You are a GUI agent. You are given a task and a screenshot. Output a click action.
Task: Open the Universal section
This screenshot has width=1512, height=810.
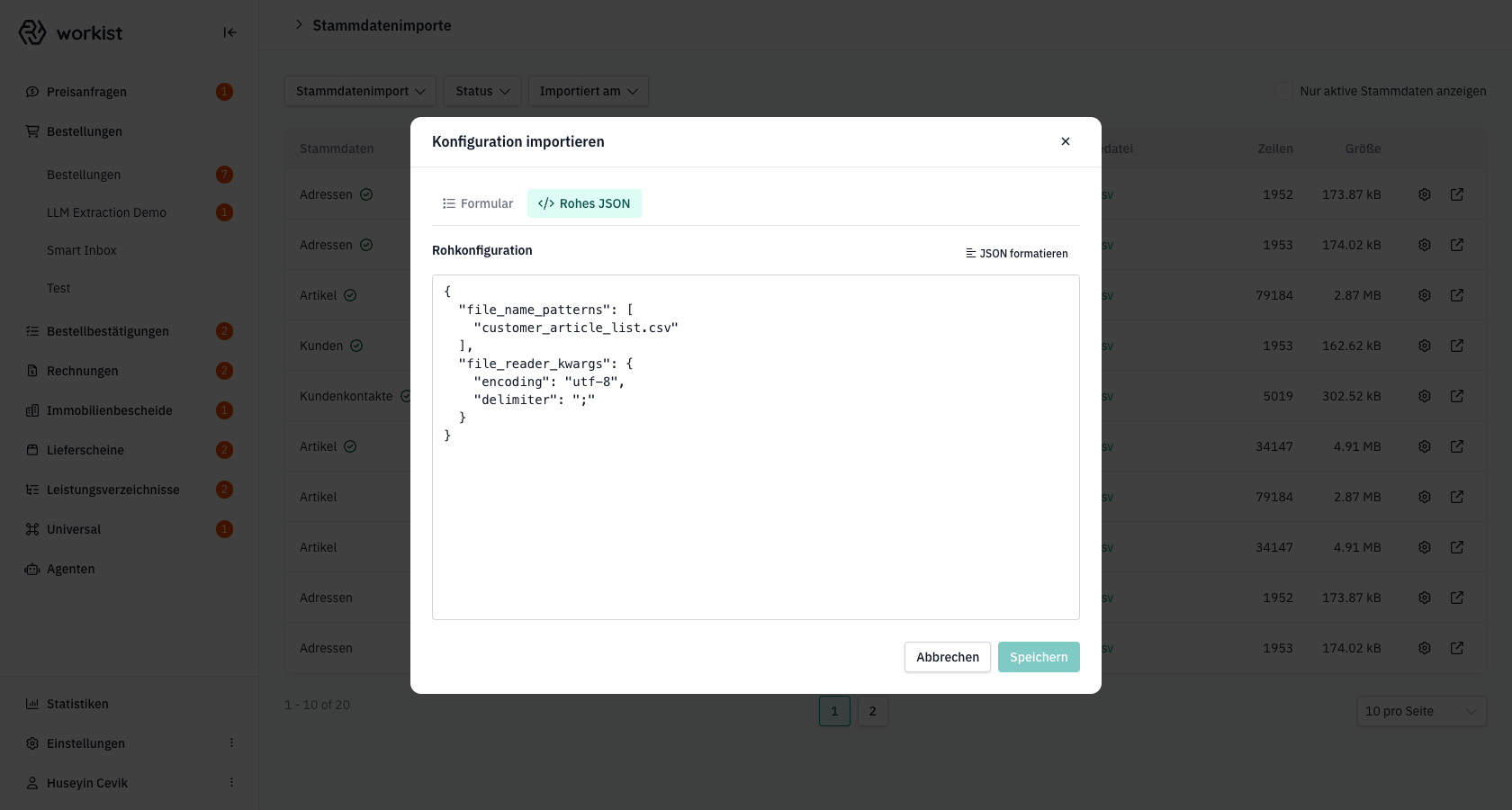[x=74, y=529]
